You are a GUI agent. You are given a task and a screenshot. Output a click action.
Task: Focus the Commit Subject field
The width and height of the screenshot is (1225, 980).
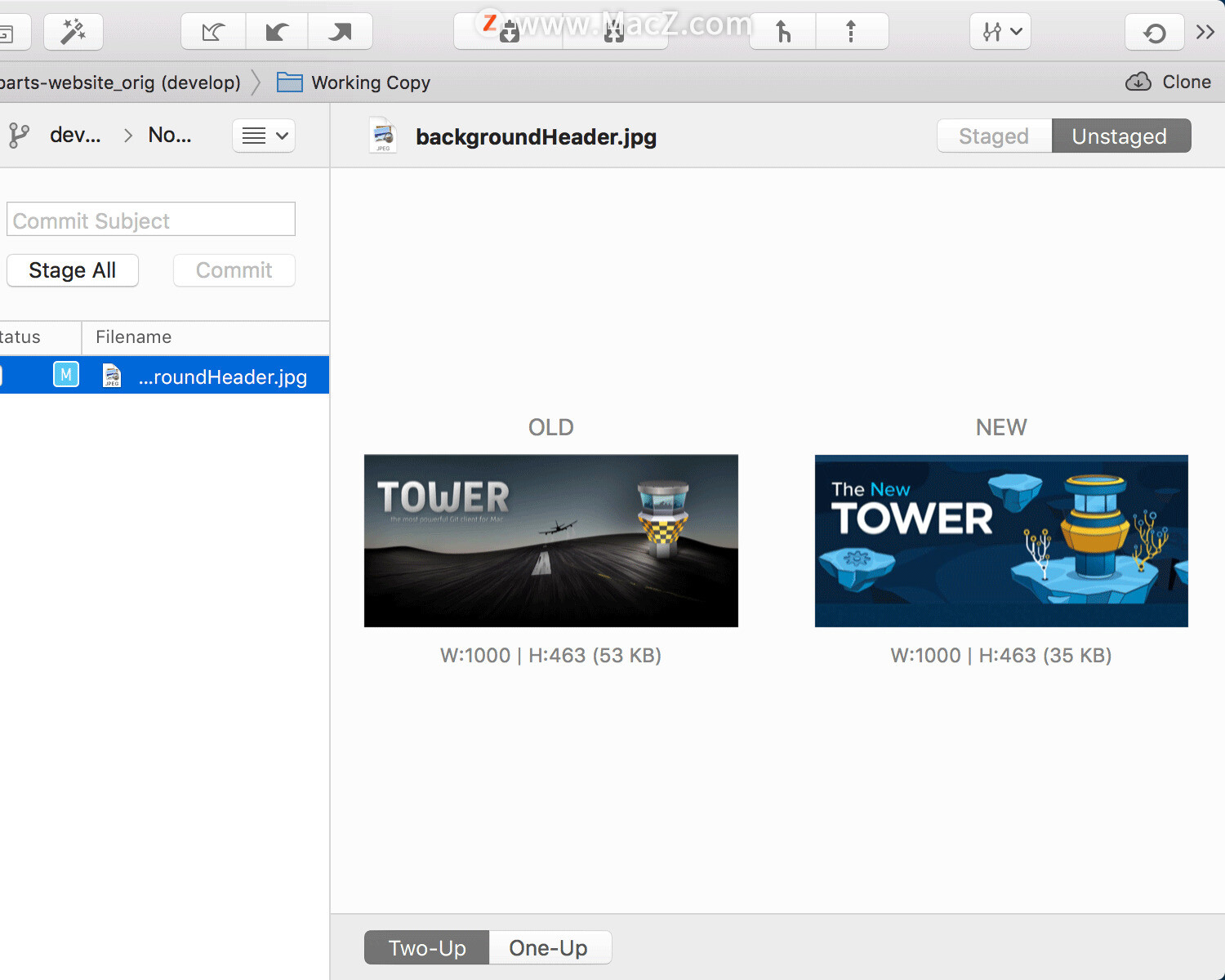click(151, 219)
